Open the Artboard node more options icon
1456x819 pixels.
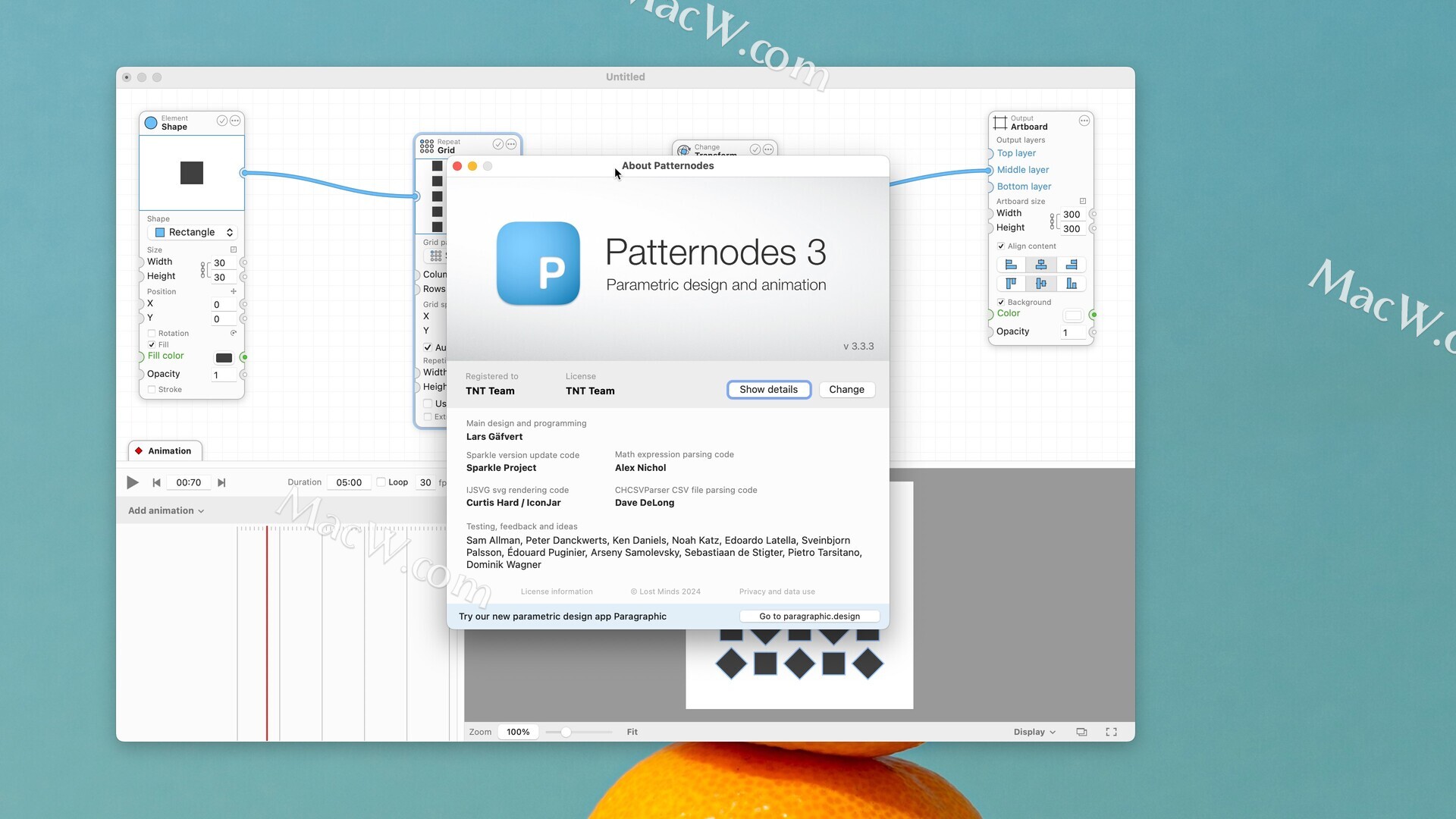[1084, 121]
